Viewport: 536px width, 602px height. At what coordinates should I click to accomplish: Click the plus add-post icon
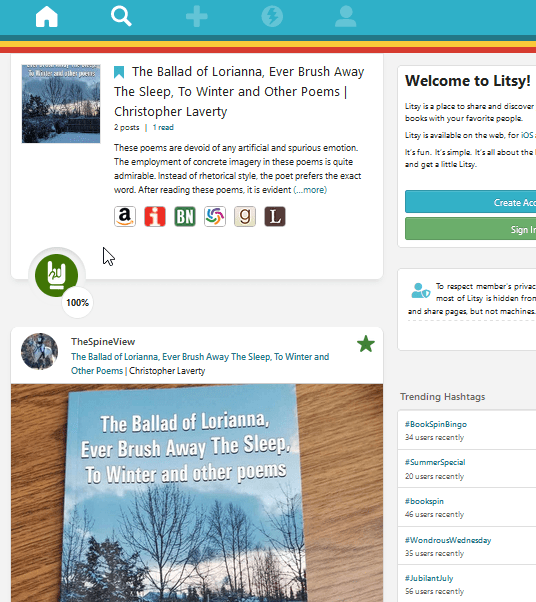pos(197,17)
